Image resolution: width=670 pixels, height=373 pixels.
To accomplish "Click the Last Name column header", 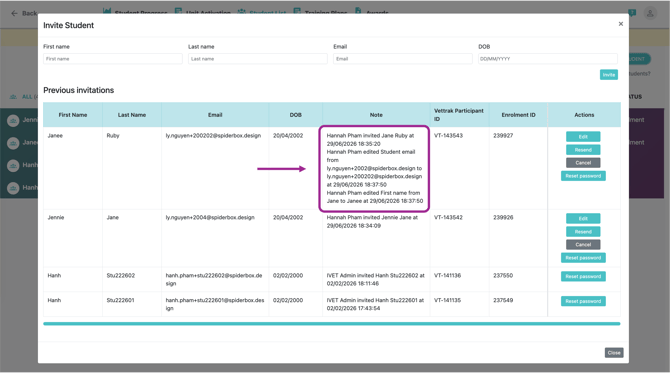I will click(x=132, y=115).
